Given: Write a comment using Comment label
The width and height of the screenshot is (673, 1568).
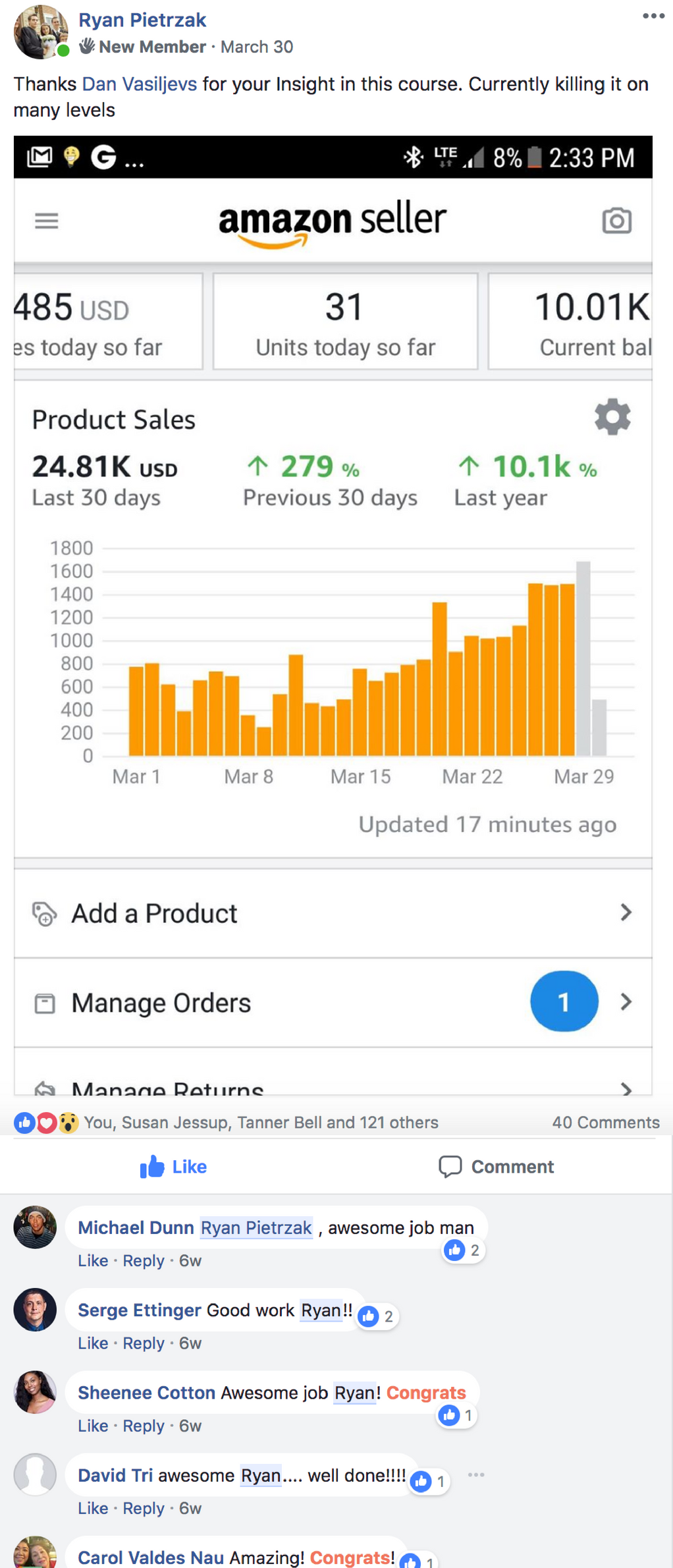Looking at the screenshot, I should click(512, 1167).
